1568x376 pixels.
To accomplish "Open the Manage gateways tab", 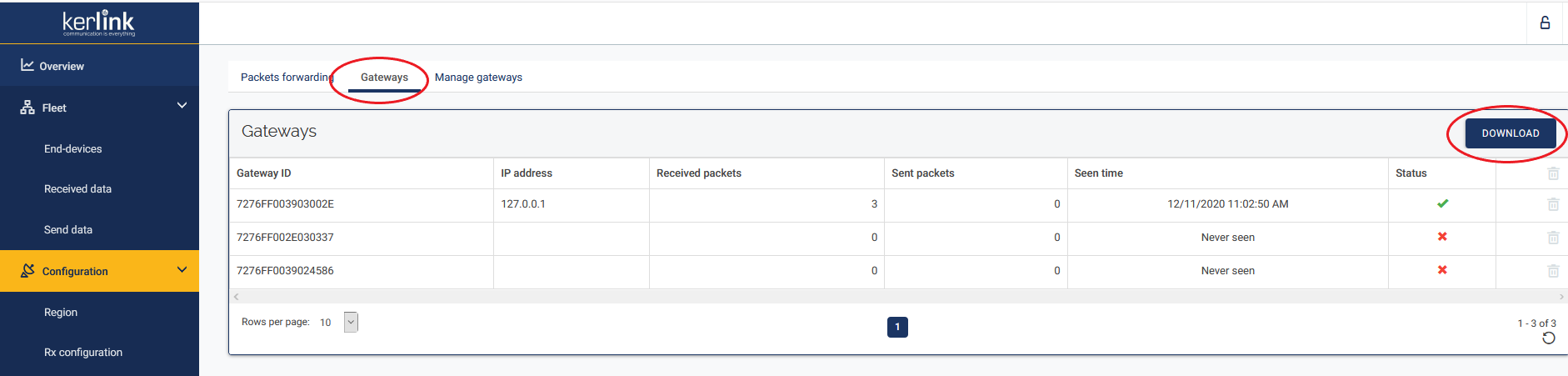I will tap(478, 78).
